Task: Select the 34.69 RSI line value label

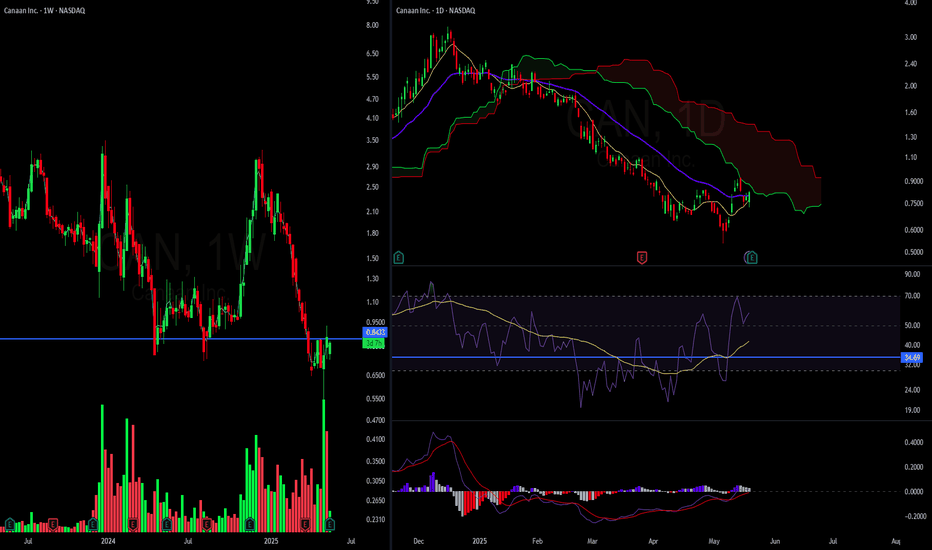Action: tap(912, 357)
